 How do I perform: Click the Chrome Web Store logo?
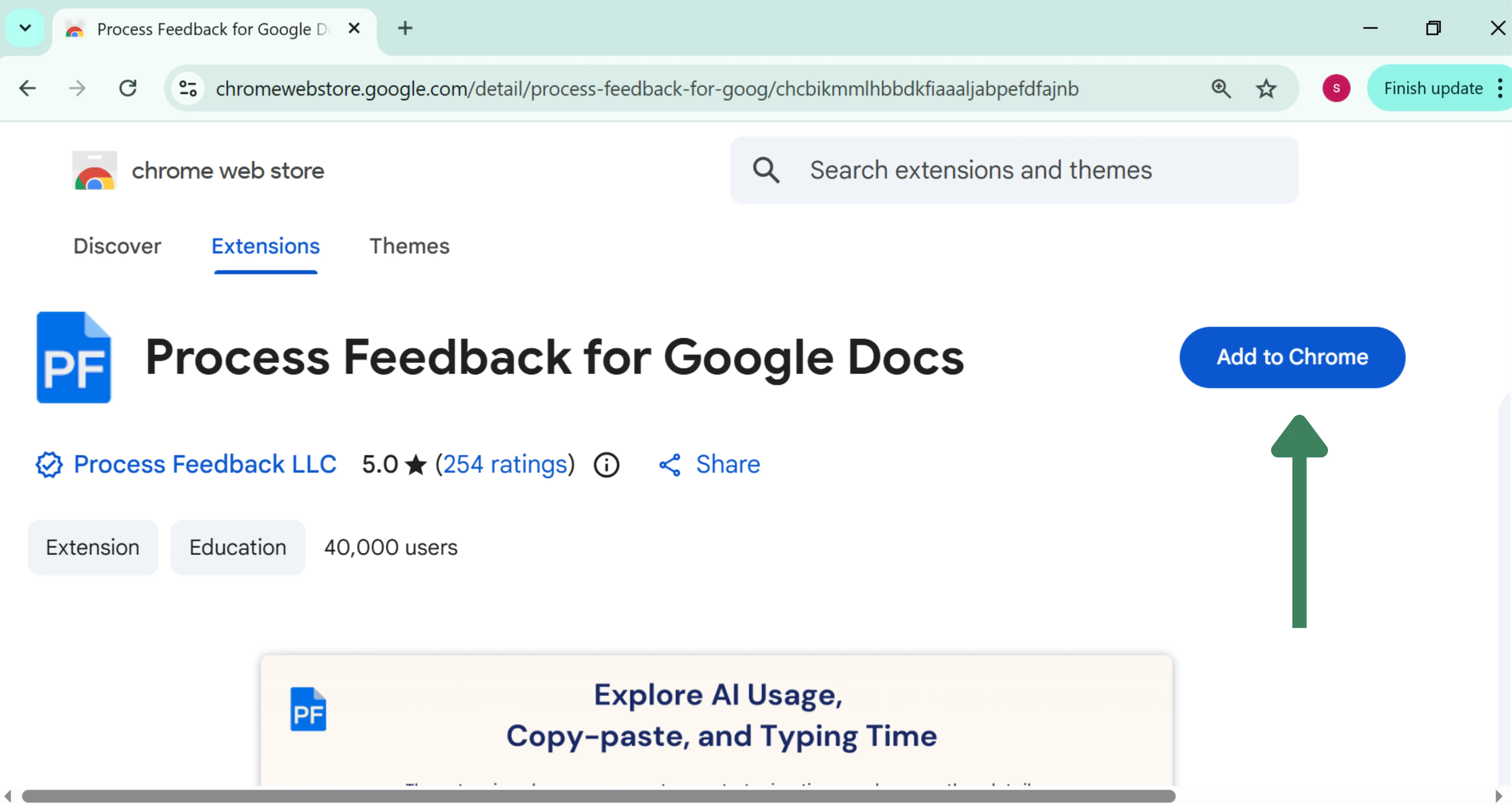point(94,171)
